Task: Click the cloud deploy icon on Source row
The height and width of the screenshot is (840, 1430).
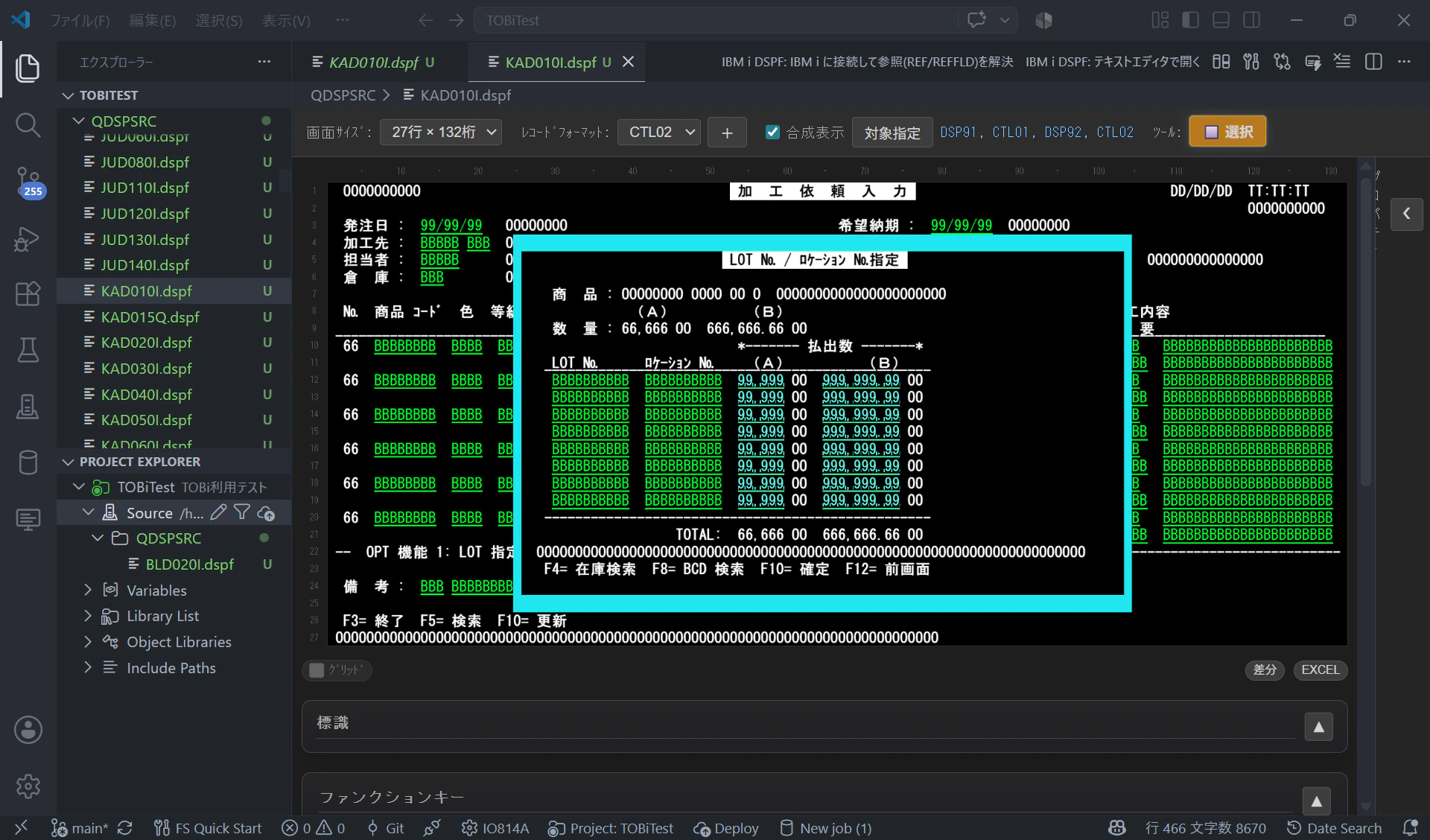Action: click(266, 513)
